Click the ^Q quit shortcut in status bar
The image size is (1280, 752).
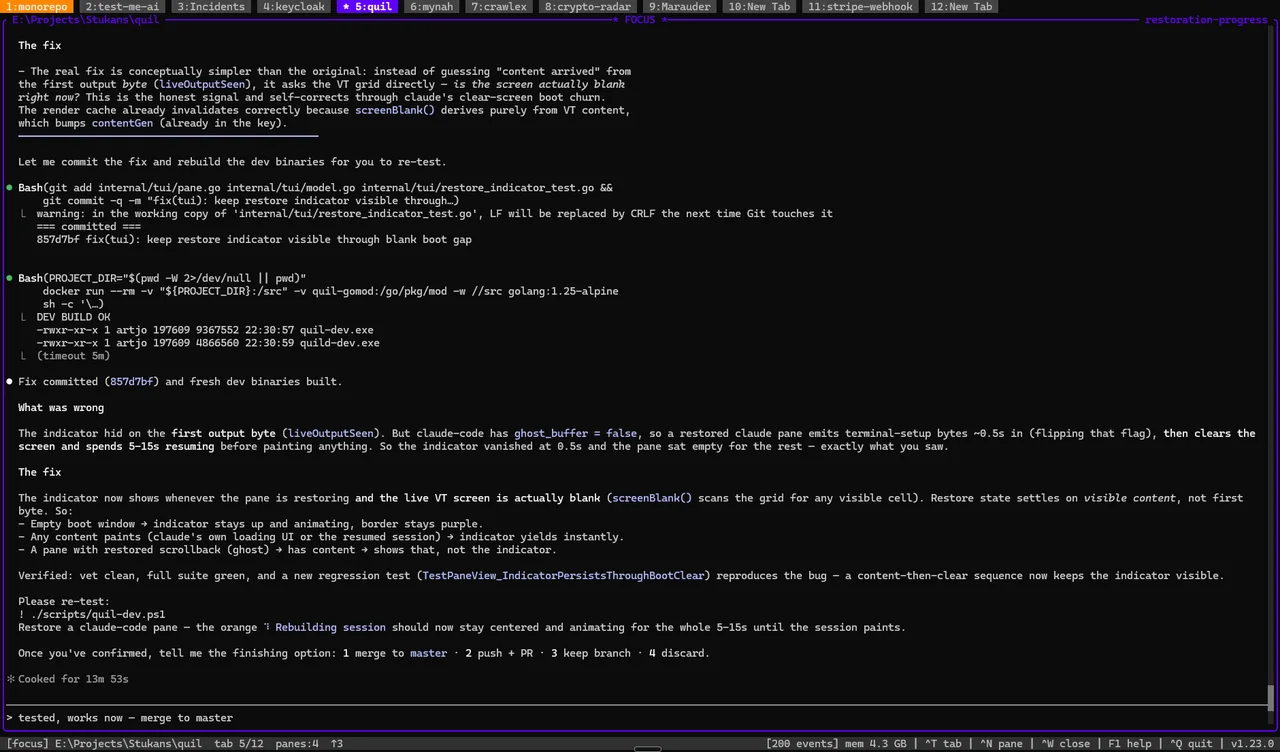point(1190,744)
